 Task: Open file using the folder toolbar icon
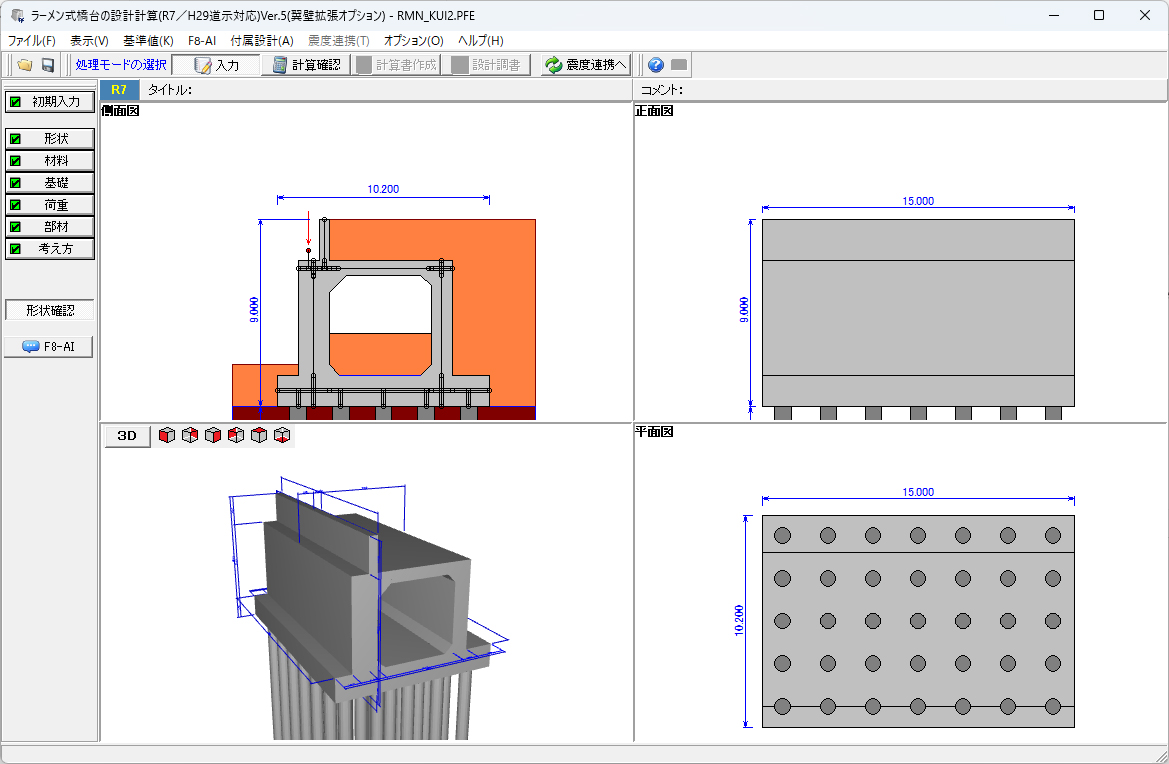(x=25, y=65)
